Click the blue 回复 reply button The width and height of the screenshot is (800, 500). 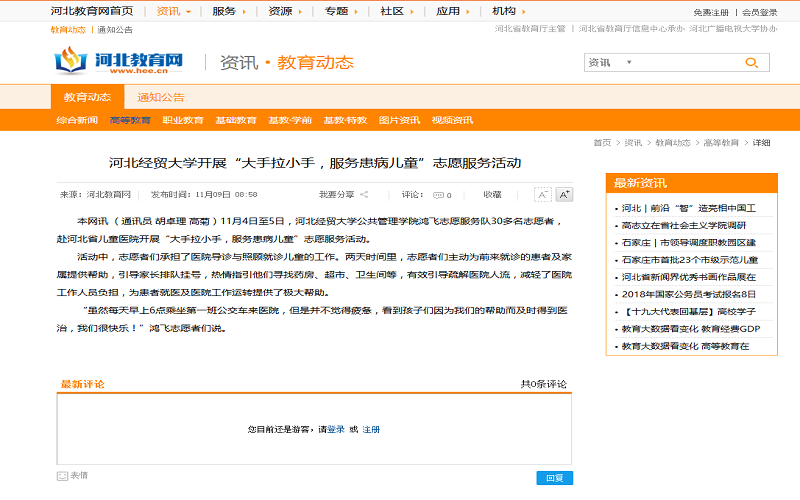(554, 478)
